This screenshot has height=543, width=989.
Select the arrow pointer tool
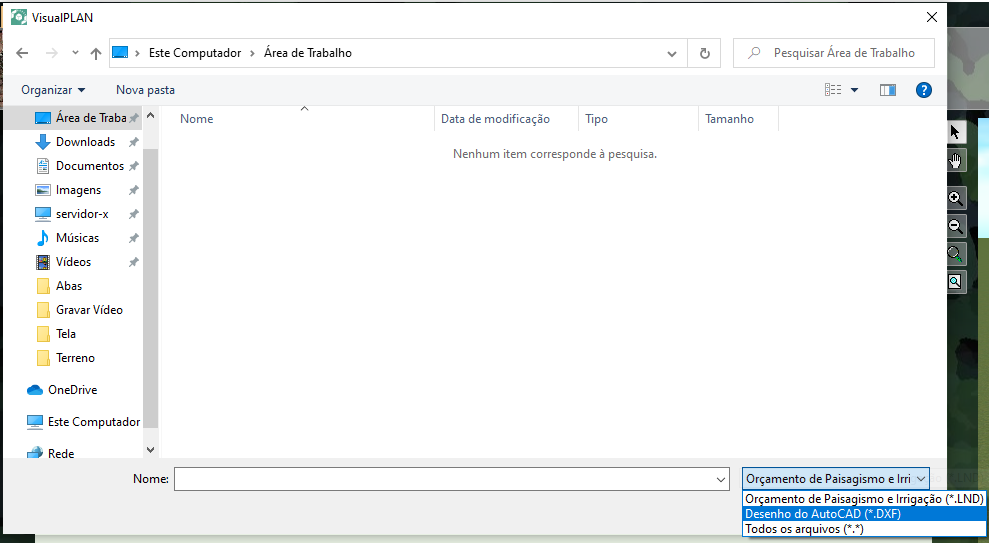(x=956, y=132)
